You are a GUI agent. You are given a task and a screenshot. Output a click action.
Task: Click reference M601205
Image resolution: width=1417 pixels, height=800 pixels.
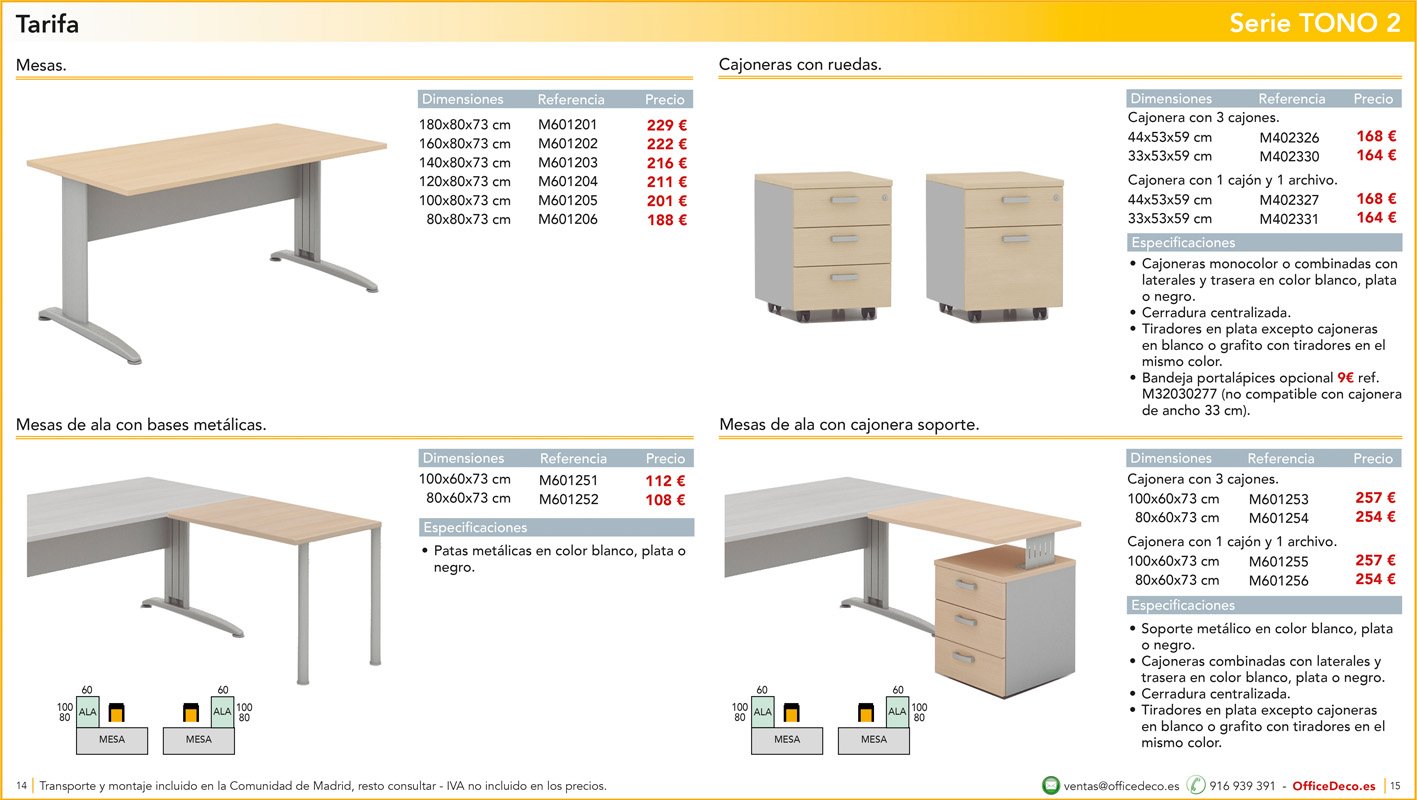(567, 201)
